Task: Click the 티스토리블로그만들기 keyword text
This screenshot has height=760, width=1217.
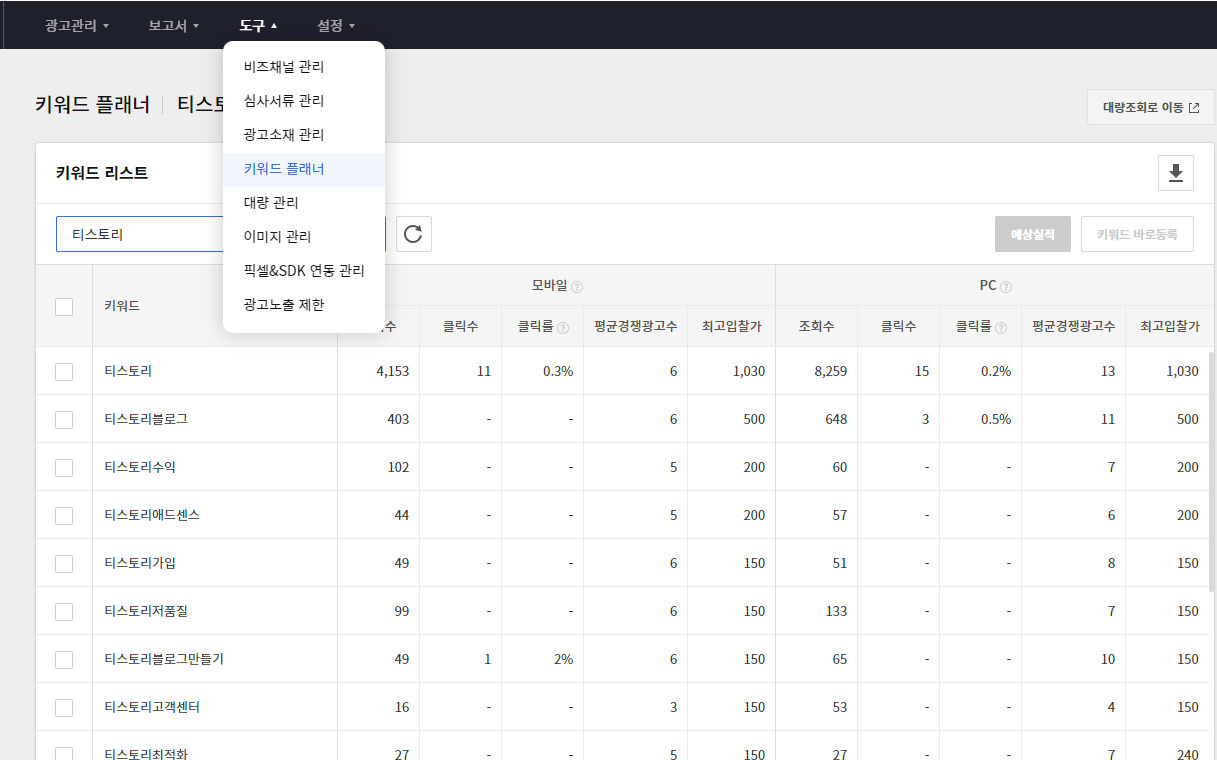Action: coord(164,659)
